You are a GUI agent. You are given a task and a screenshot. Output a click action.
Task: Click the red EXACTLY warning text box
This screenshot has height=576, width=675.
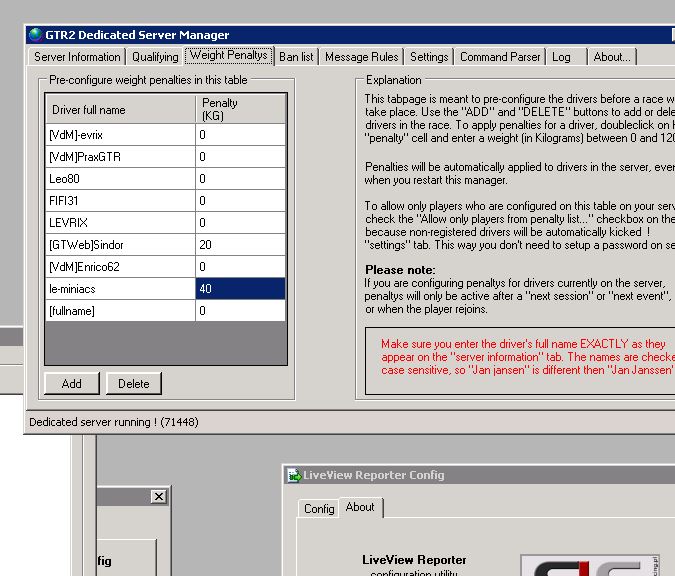tap(520, 361)
